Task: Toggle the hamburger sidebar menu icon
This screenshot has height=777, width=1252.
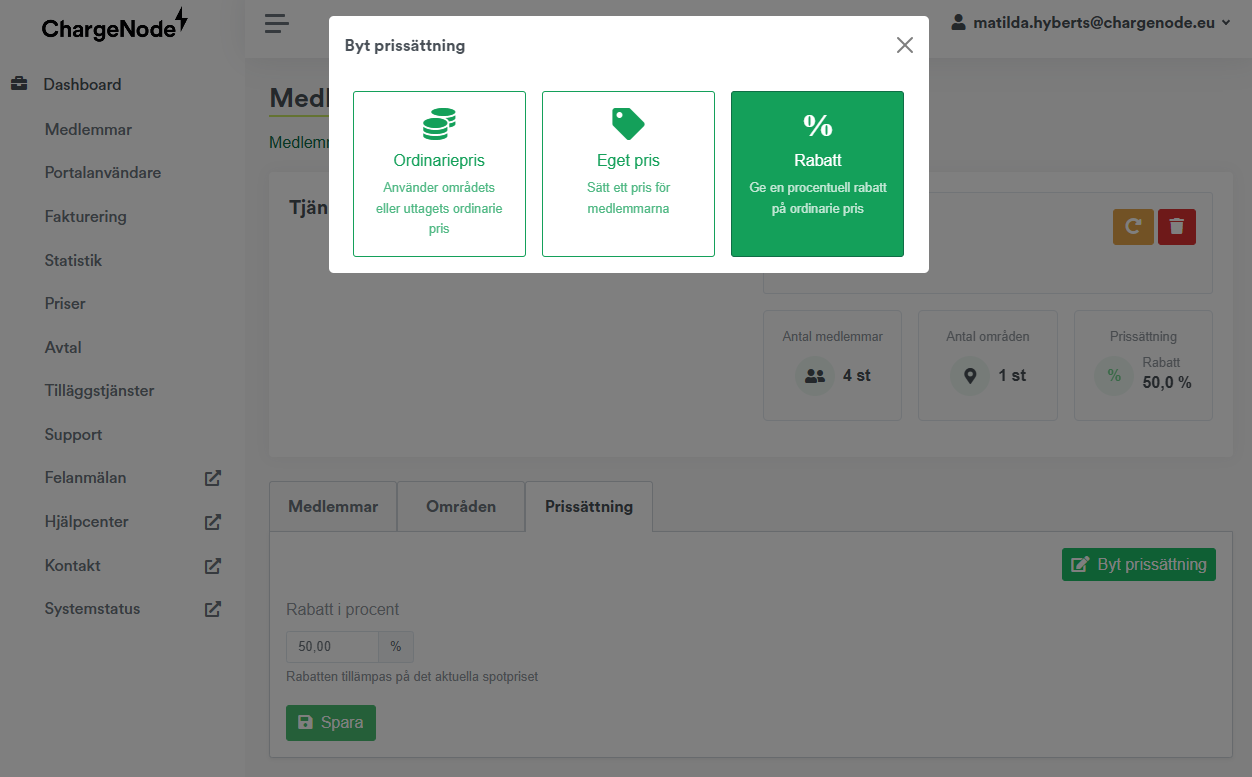Action: [277, 23]
